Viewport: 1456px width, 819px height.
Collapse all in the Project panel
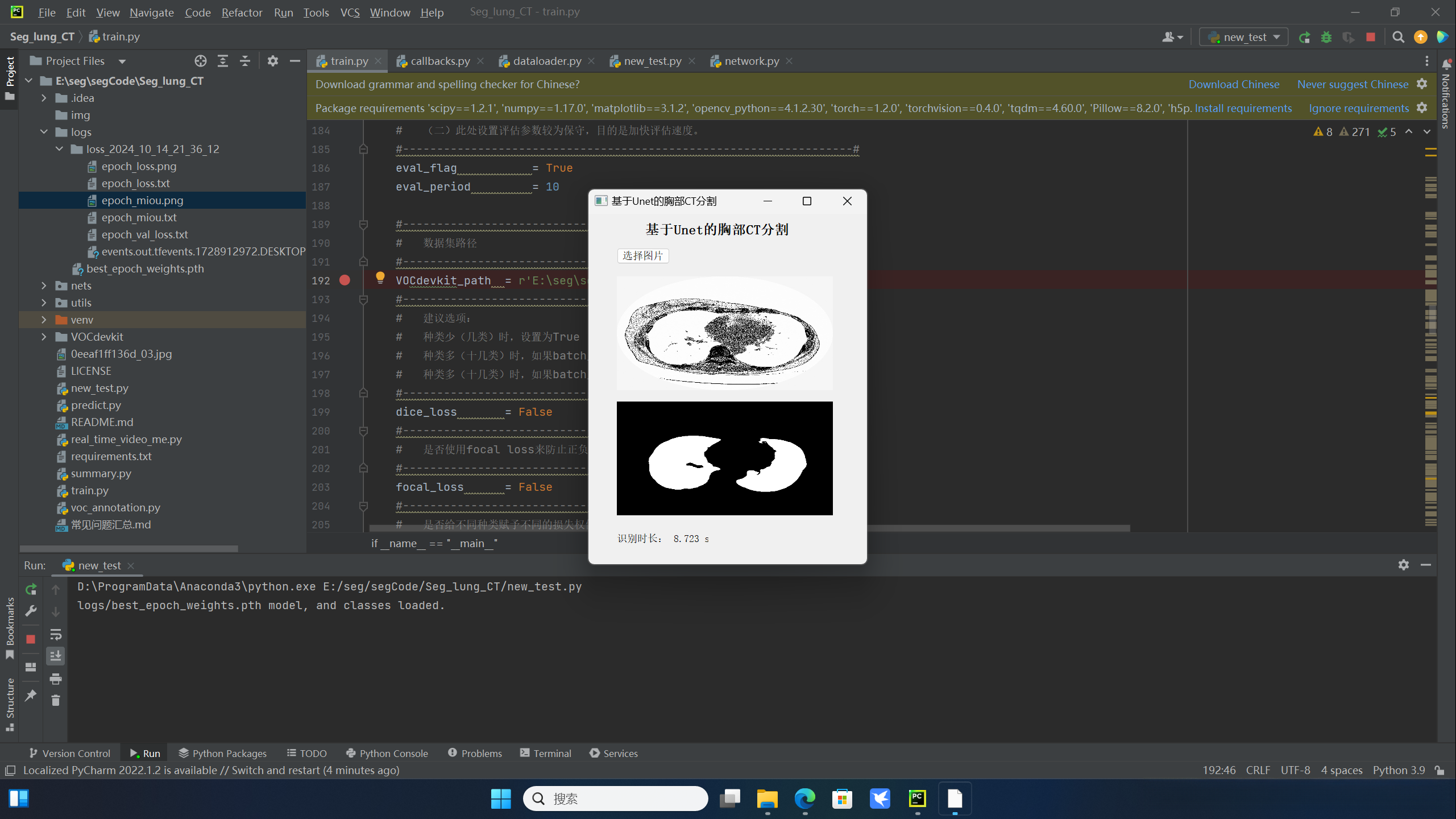[245, 61]
